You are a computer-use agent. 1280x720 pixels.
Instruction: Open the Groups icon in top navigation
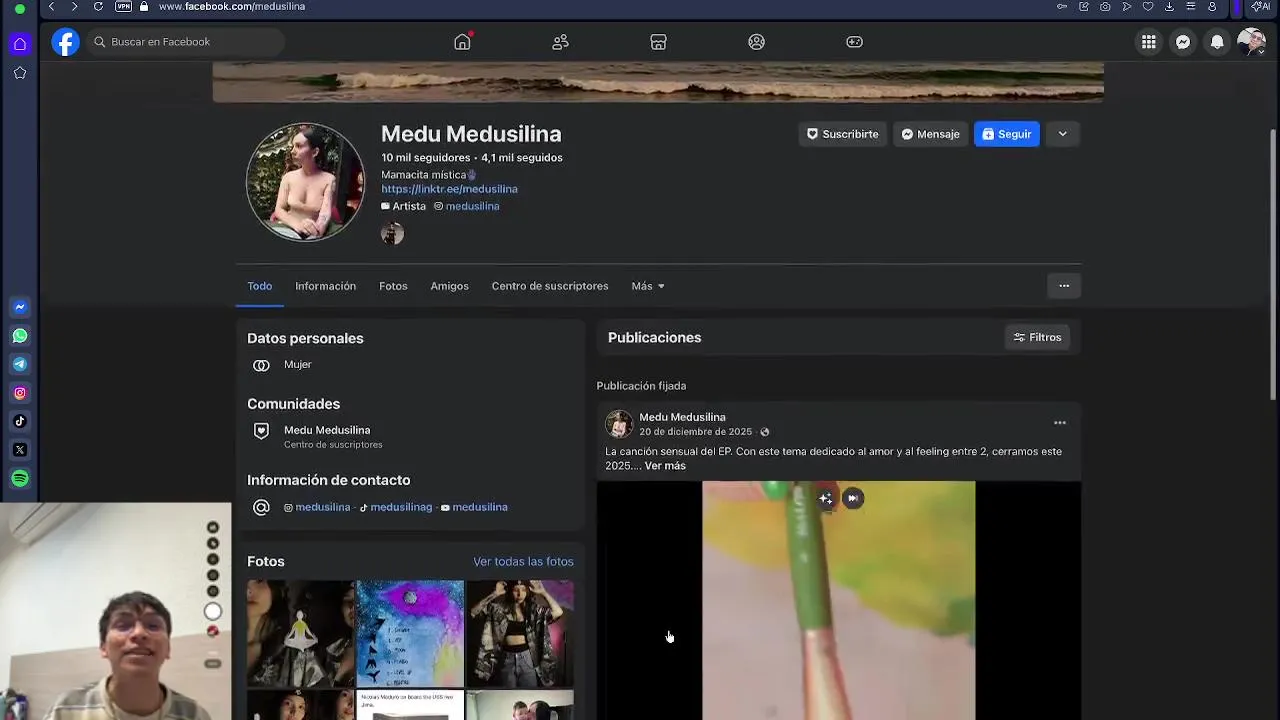pyautogui.click(x=756, y=42)
